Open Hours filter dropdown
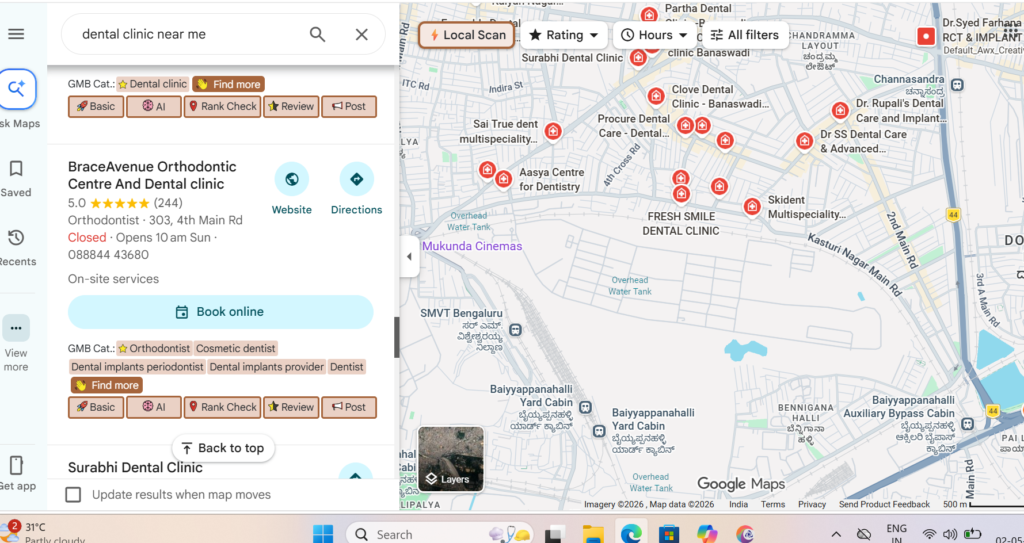Image resolution: width=1024 pixels, height=543 pixels. [654, 35]
